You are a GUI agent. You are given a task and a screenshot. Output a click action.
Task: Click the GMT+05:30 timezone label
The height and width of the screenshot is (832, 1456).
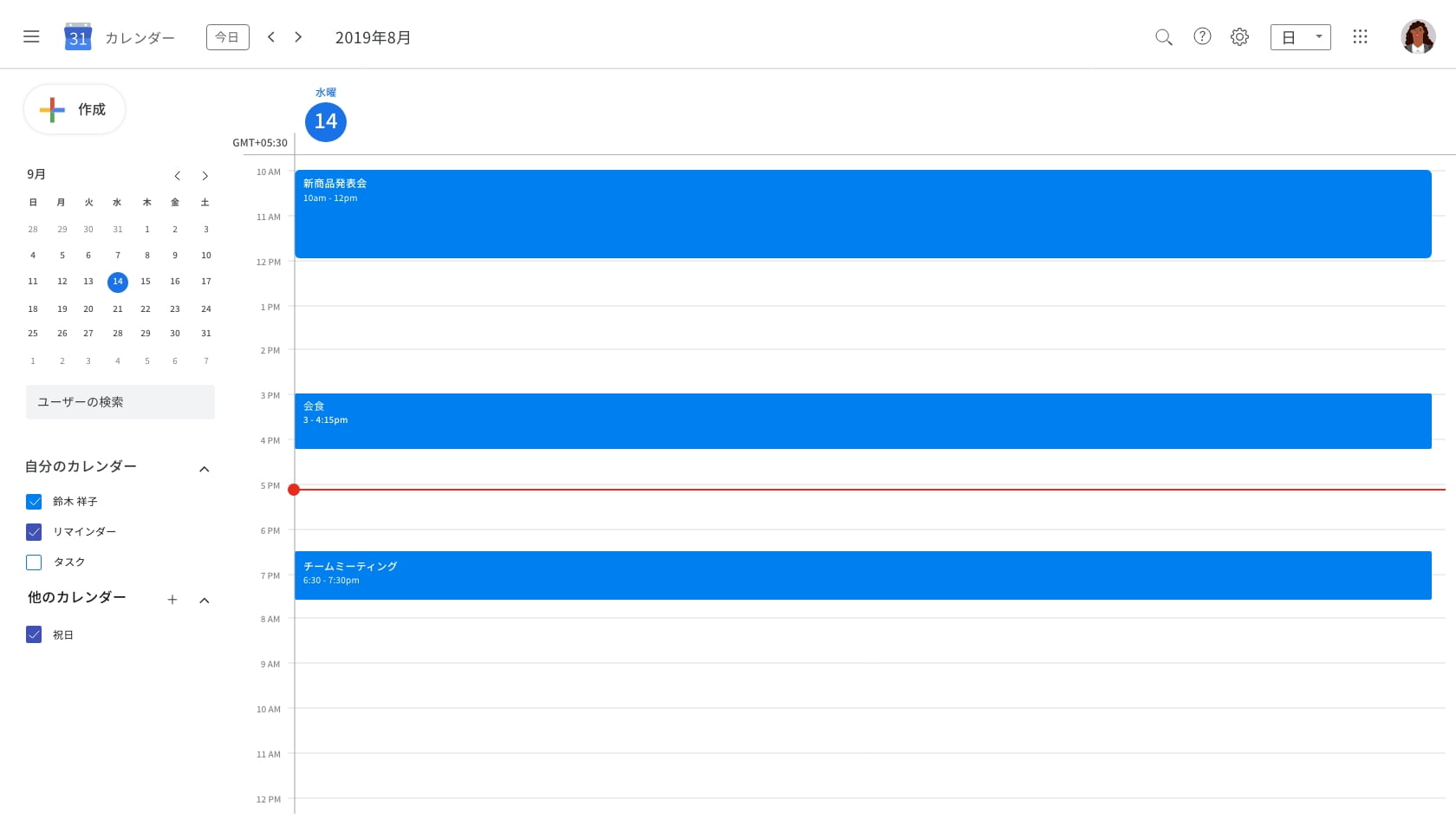(260, 143)
